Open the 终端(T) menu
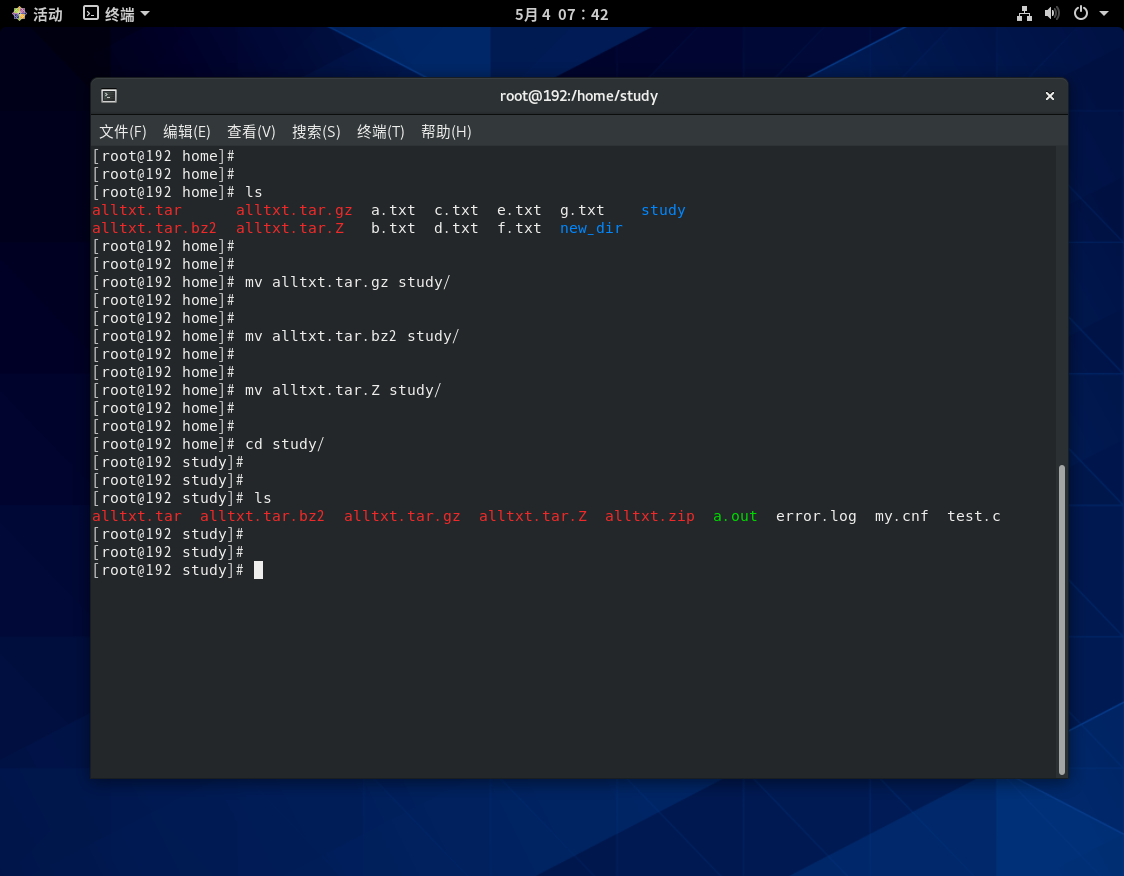 click(x=381, y=131)
